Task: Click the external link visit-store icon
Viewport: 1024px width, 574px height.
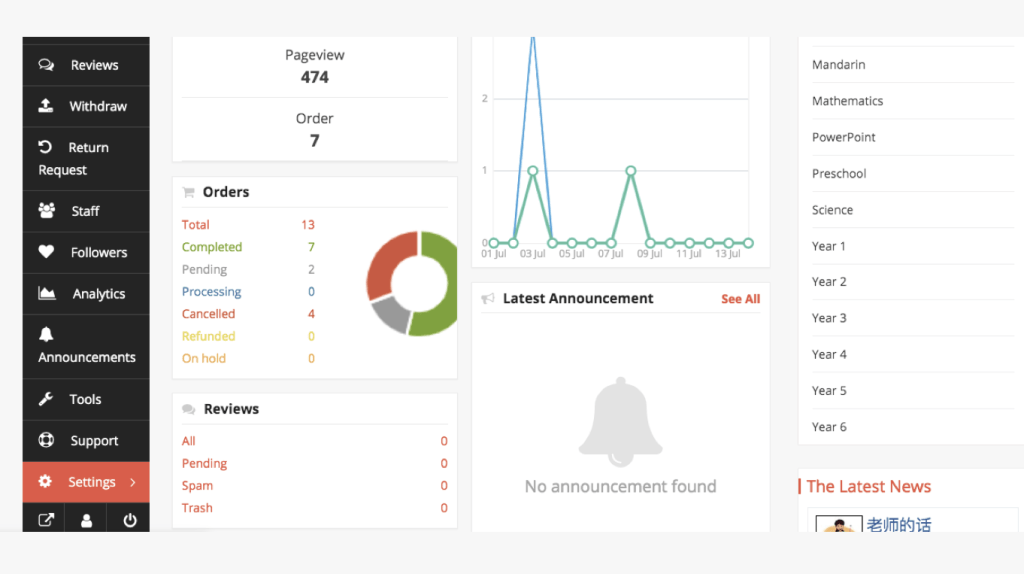Action: (x=44, y=520)
